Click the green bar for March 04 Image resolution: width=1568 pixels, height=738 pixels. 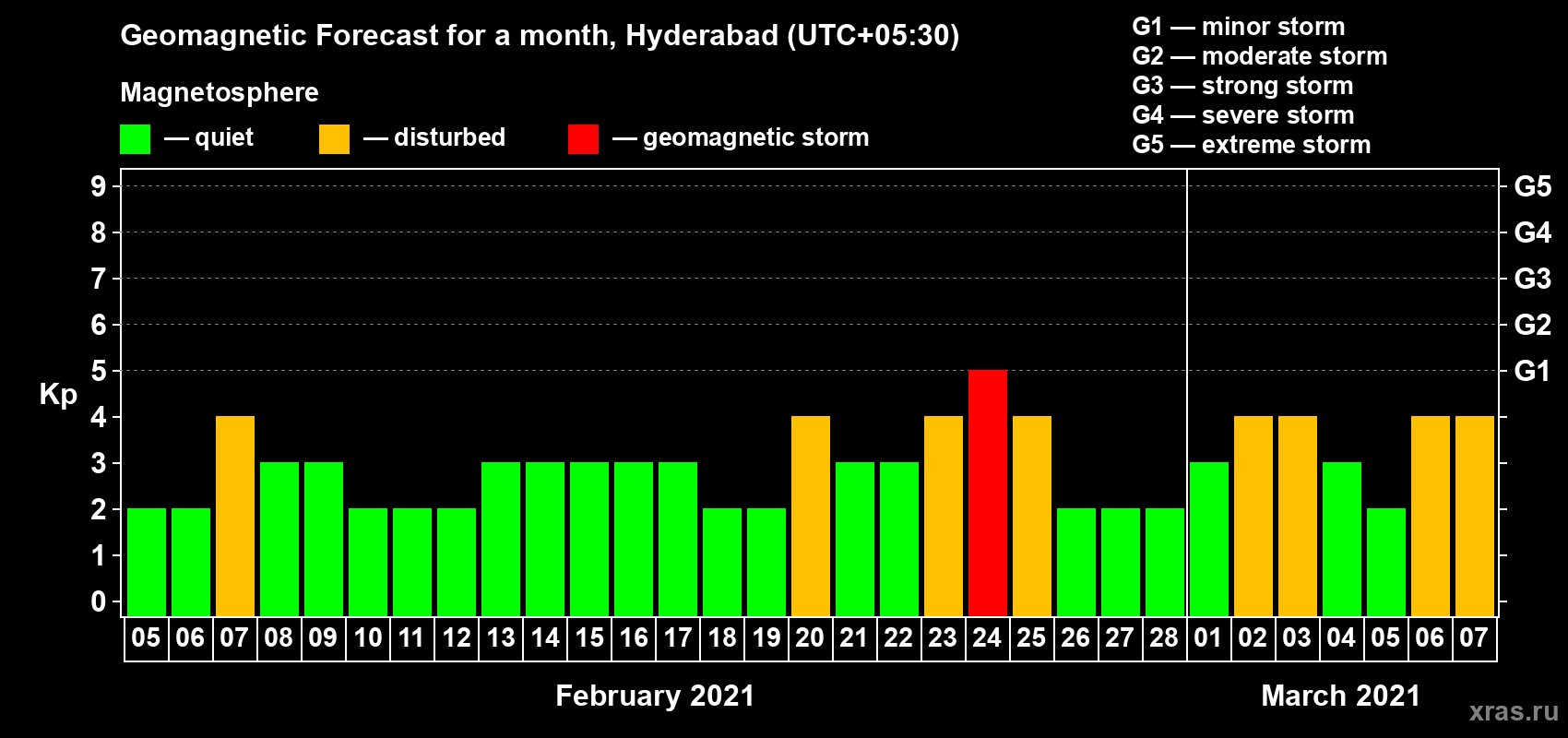pyautogui.click(x=1342, y=539)
